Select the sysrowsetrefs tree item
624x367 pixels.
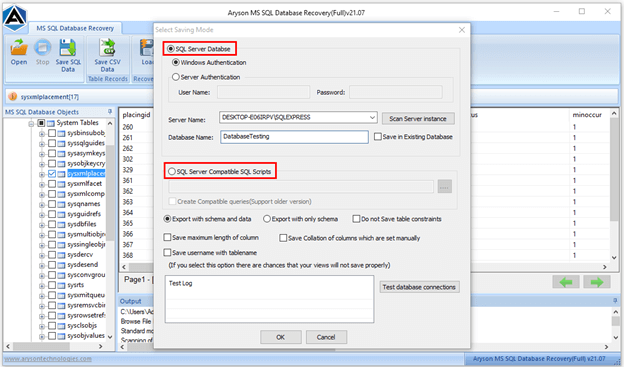coord(86,315)
